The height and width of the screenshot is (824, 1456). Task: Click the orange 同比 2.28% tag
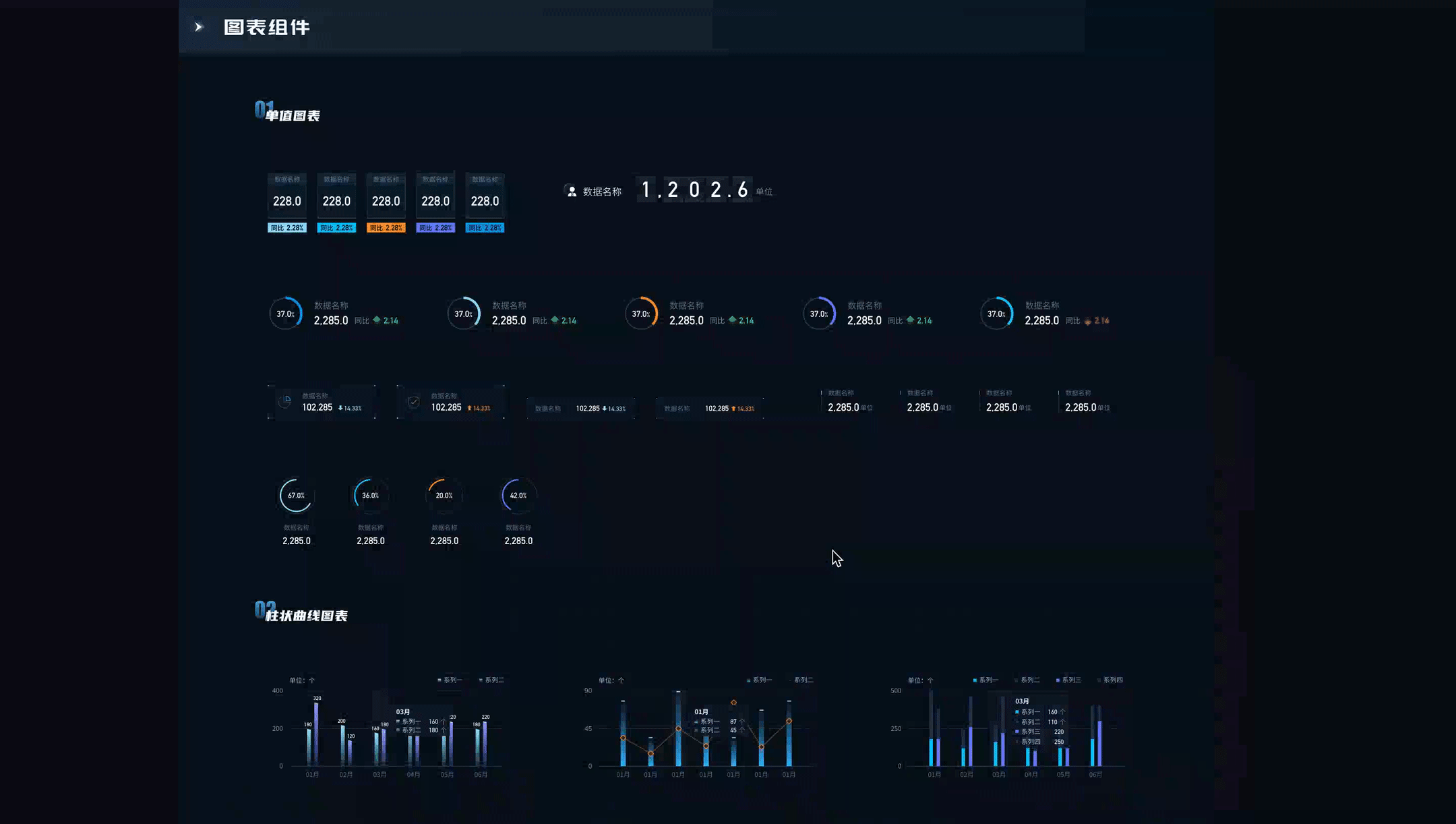coord(386,228)
